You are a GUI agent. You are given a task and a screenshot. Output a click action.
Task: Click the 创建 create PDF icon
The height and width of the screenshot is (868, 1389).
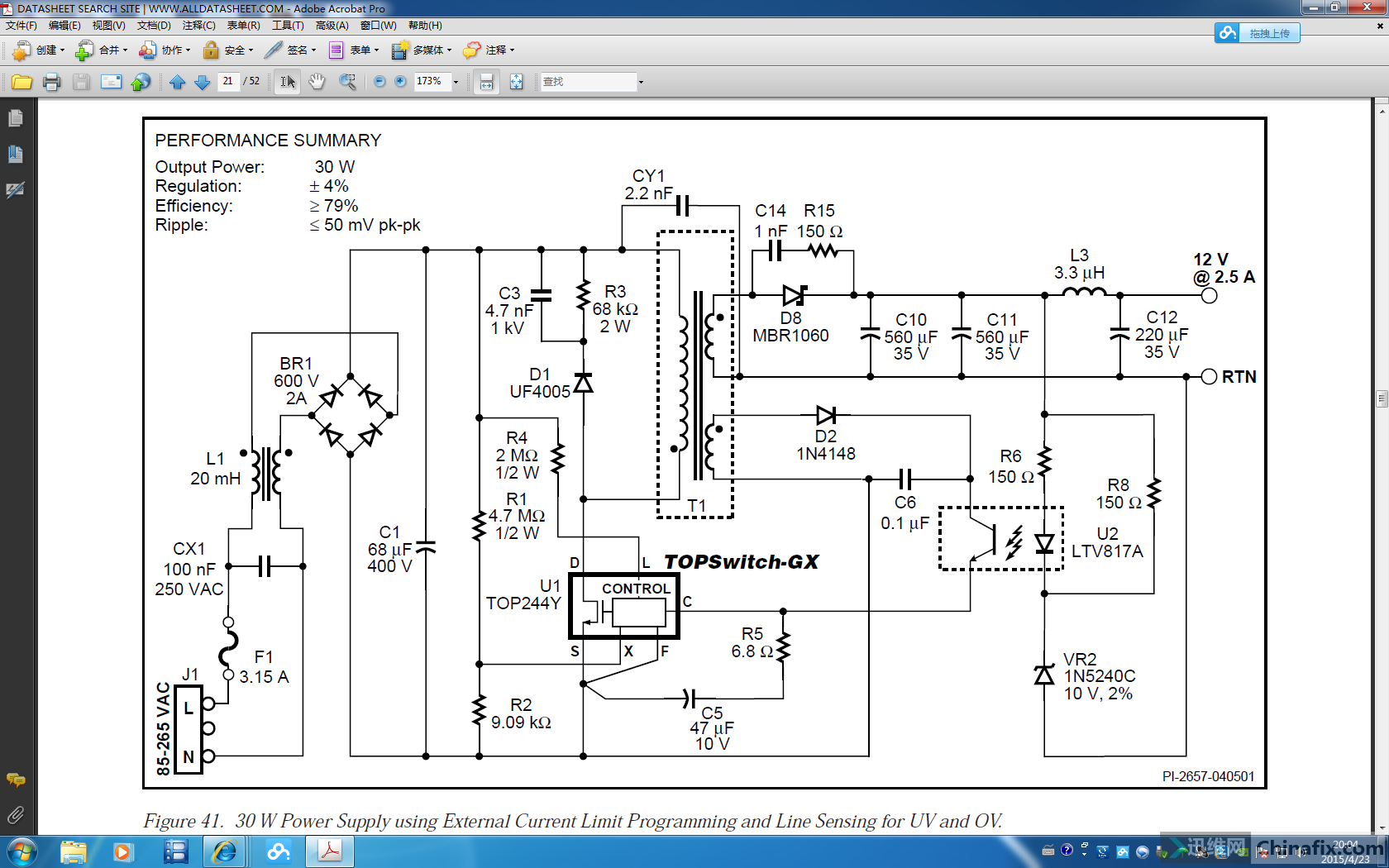pyautogui.click(x=22, y=50)
